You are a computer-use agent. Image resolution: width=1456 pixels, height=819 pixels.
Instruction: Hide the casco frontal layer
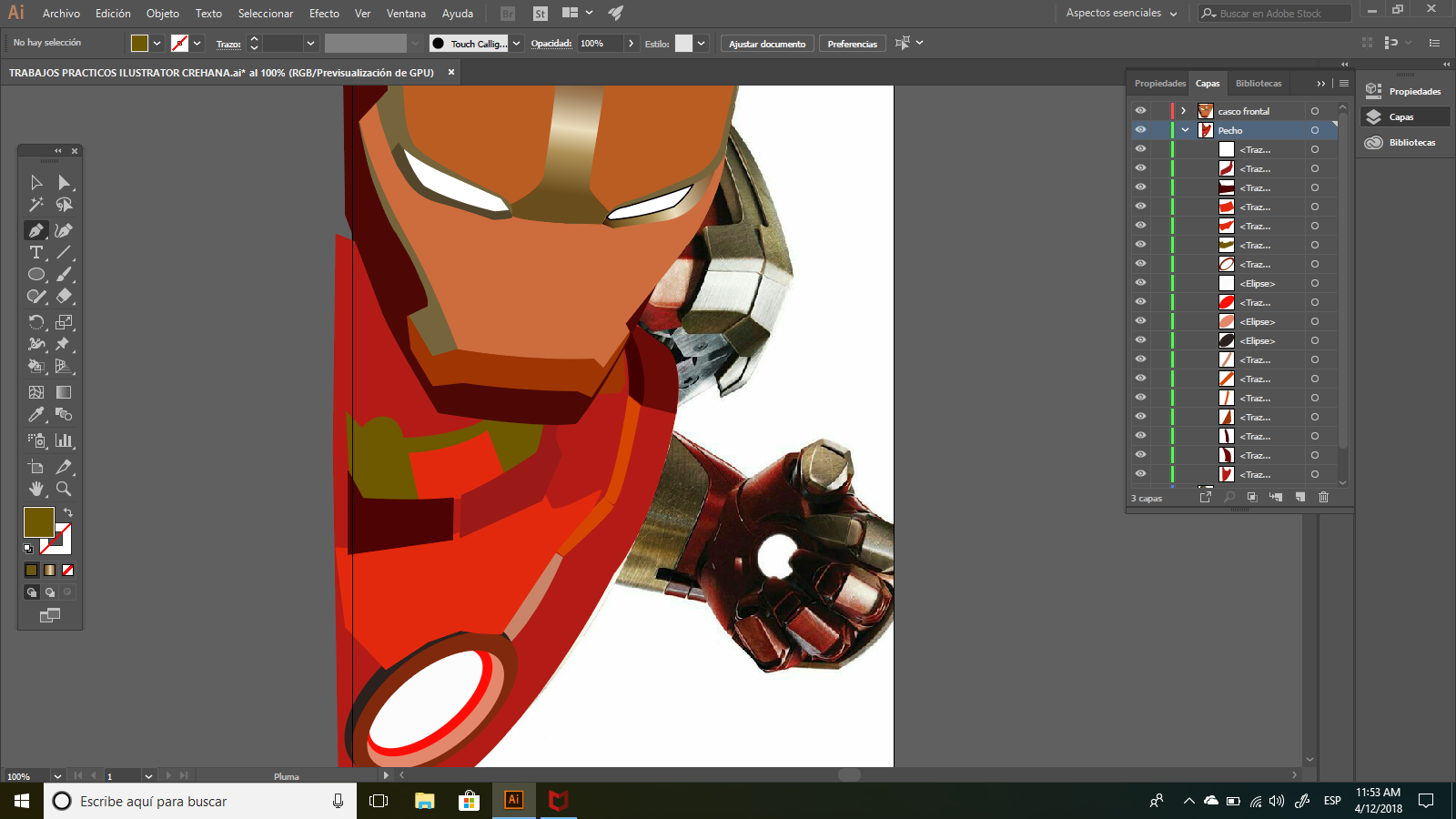1140,110
